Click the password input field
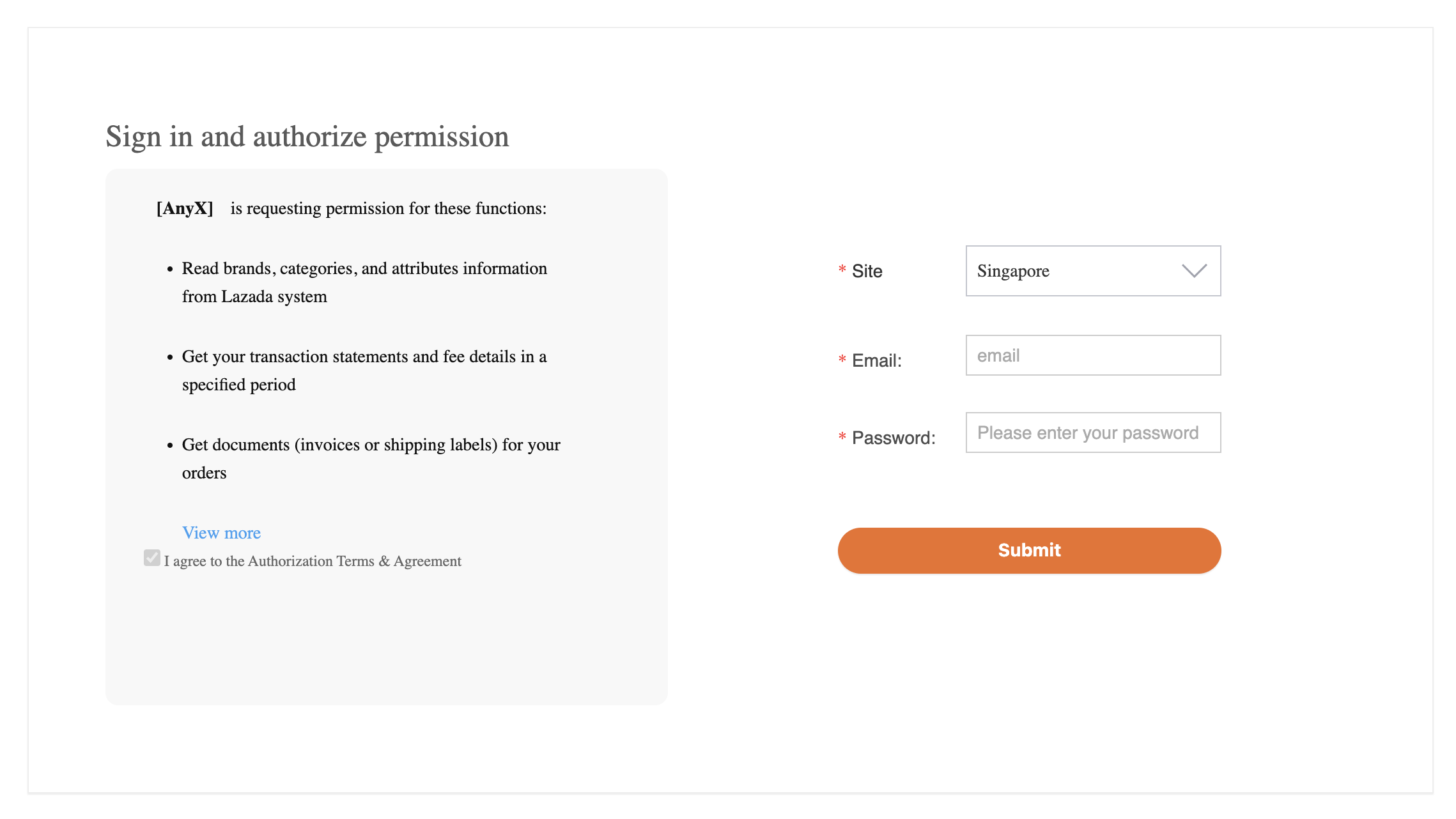 tap(1093, 432)
